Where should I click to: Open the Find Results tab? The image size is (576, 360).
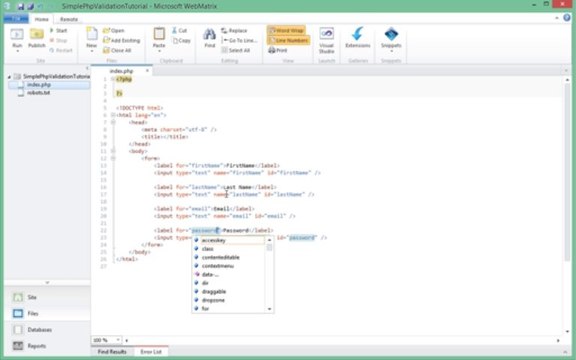point(112,352)
